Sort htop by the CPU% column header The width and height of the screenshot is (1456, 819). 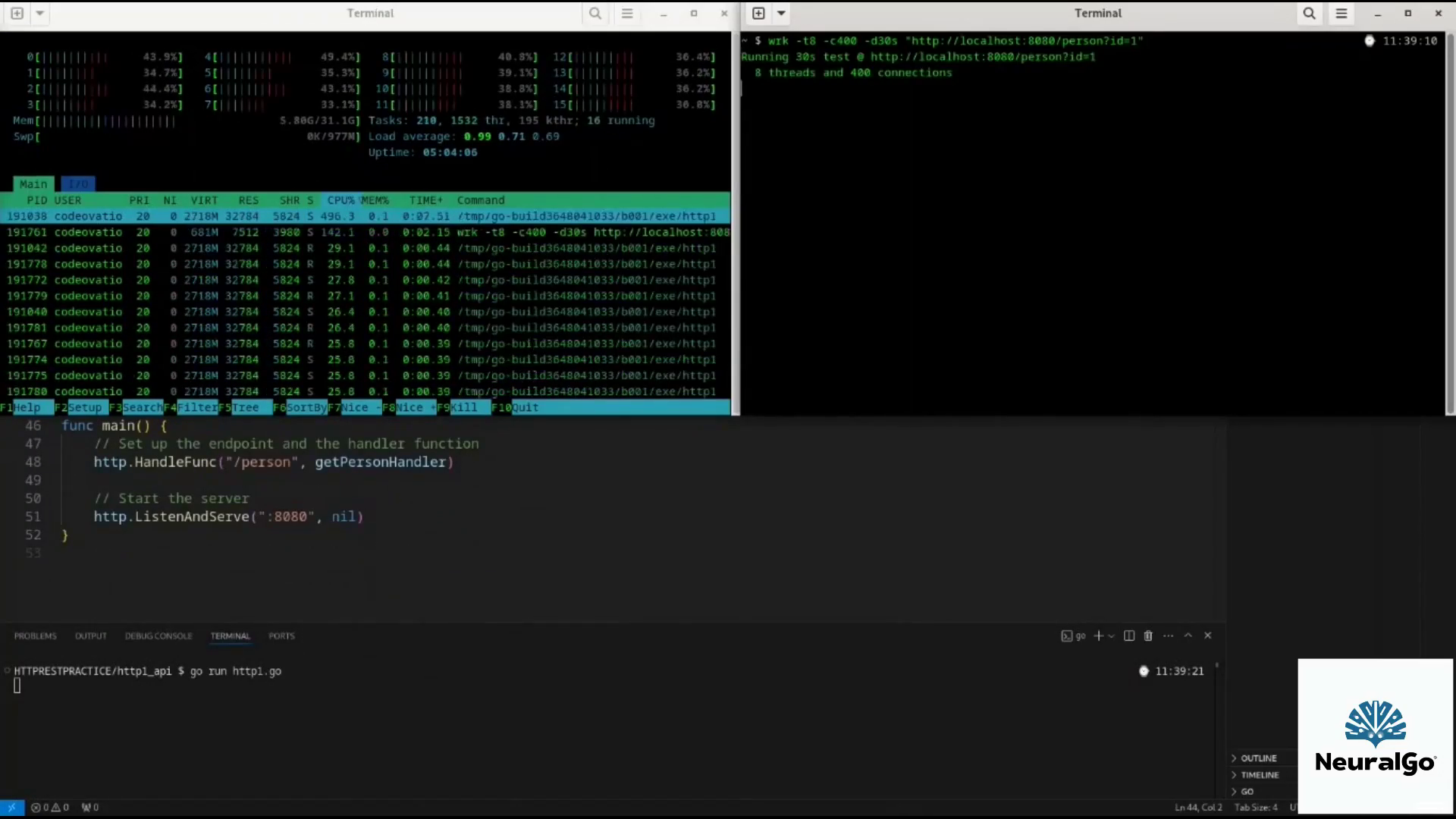pos(340,200)
